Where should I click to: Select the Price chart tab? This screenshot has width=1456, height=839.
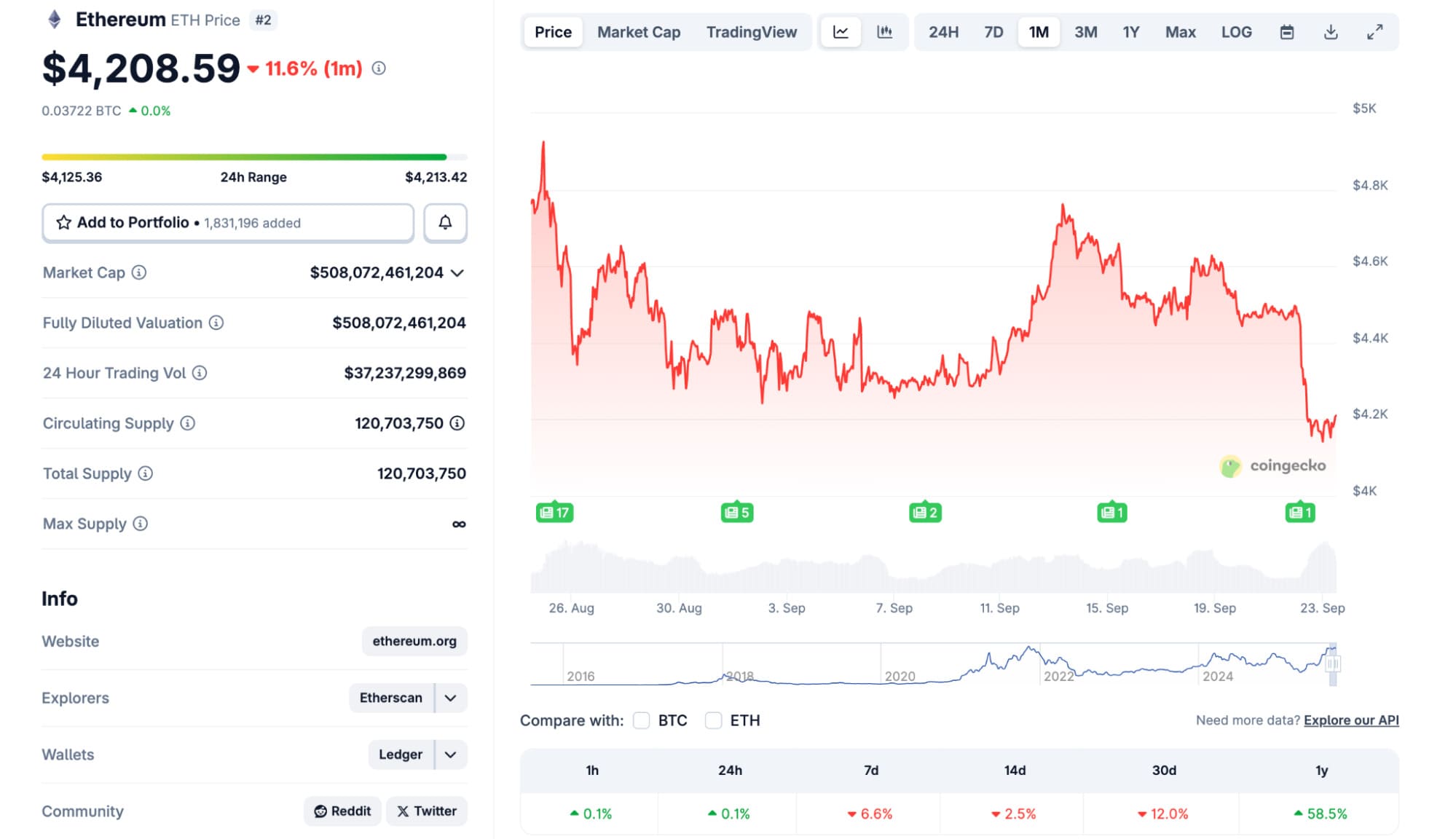coord(553,32)
